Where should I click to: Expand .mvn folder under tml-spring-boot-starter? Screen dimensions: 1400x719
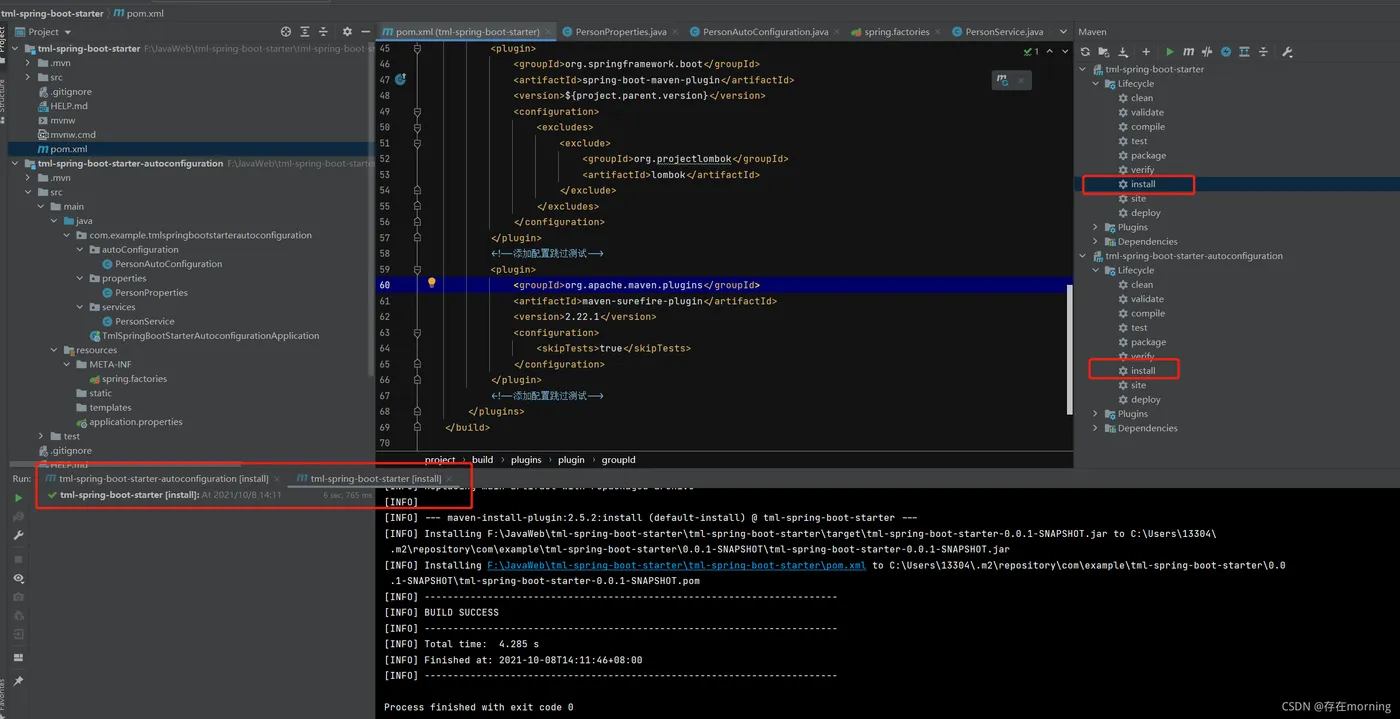(x=29, y=63)
